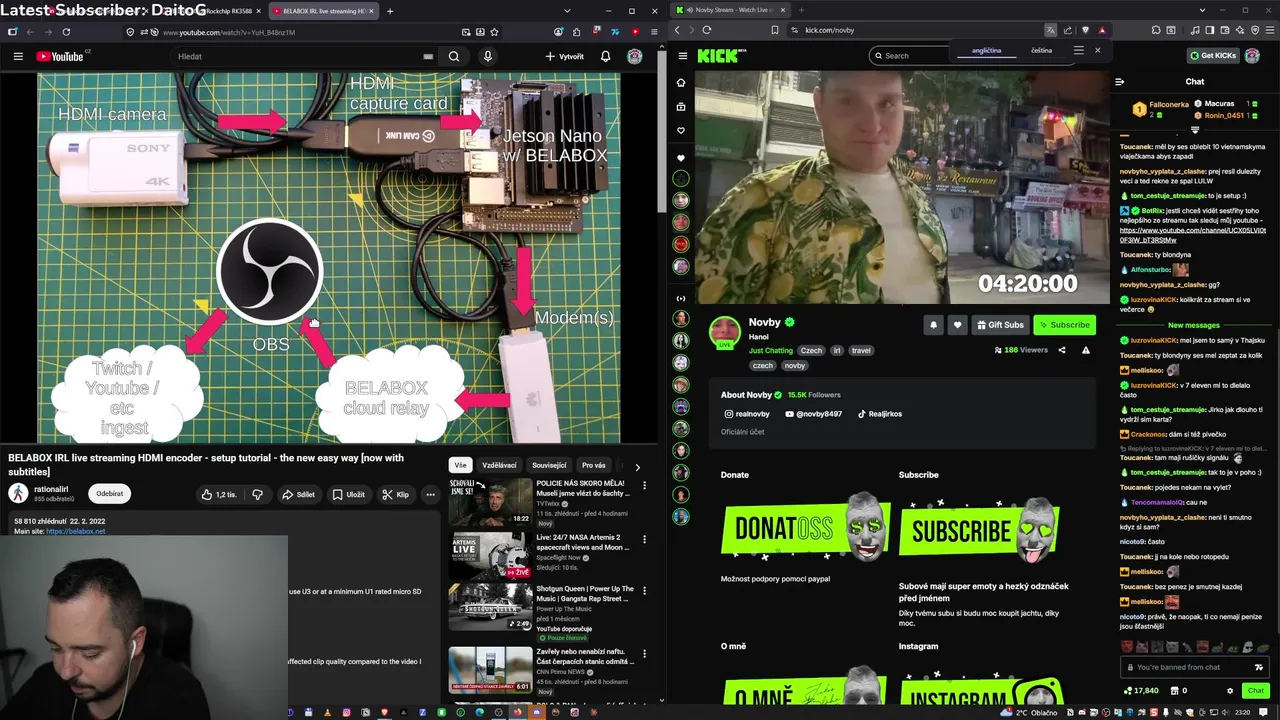Go to the YouTube home logo
The height and width of the screenshot is (720, 1280).
coord(60,57)
